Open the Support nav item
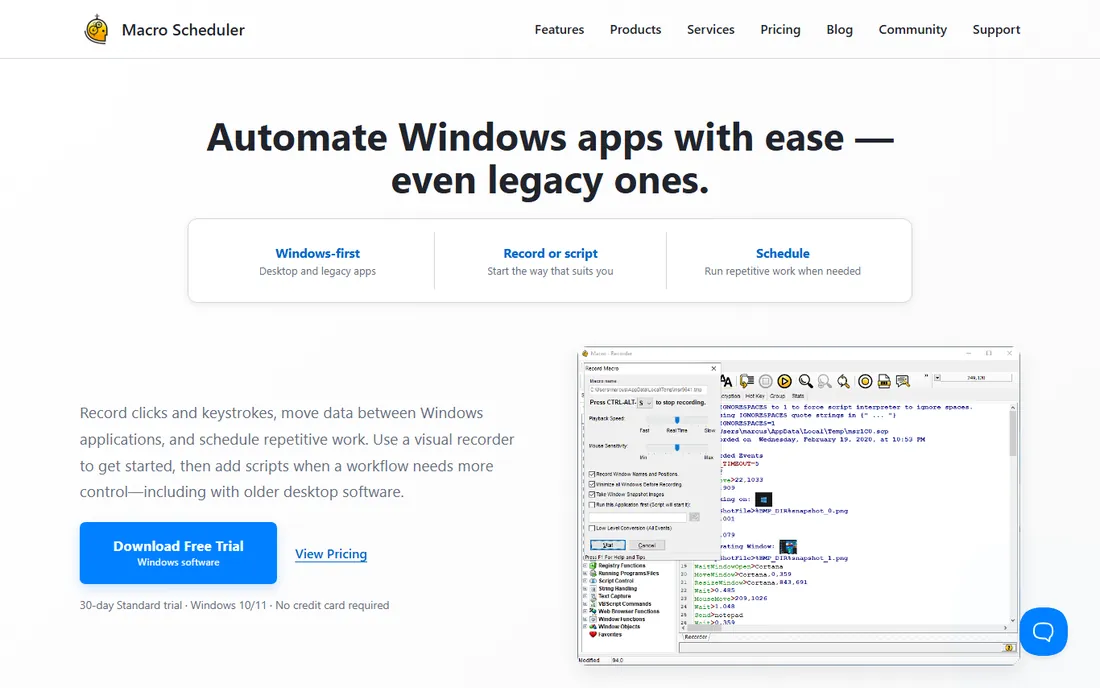The image size is (1100, 688). 996,29
